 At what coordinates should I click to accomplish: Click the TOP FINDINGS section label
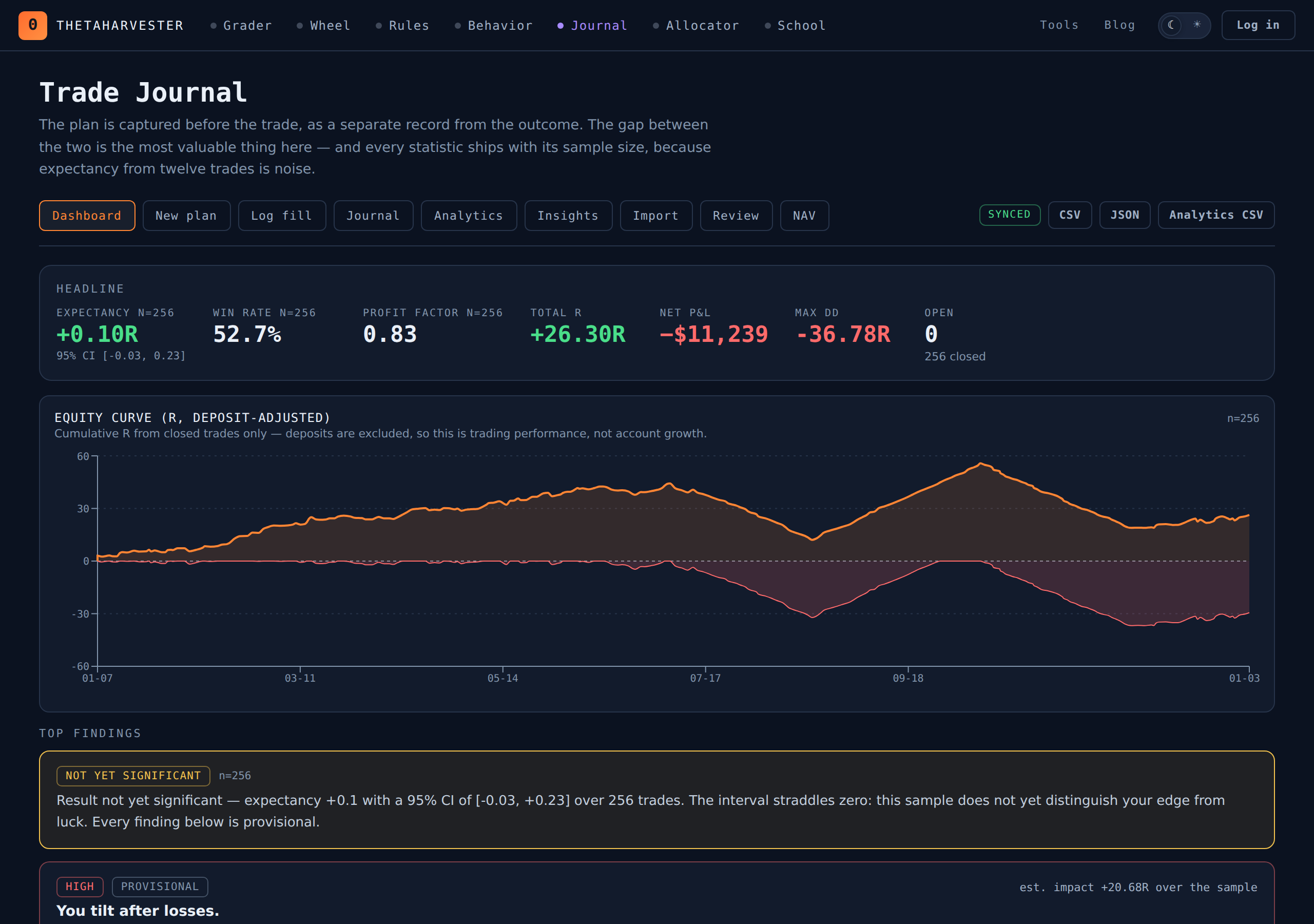(90, 734)
